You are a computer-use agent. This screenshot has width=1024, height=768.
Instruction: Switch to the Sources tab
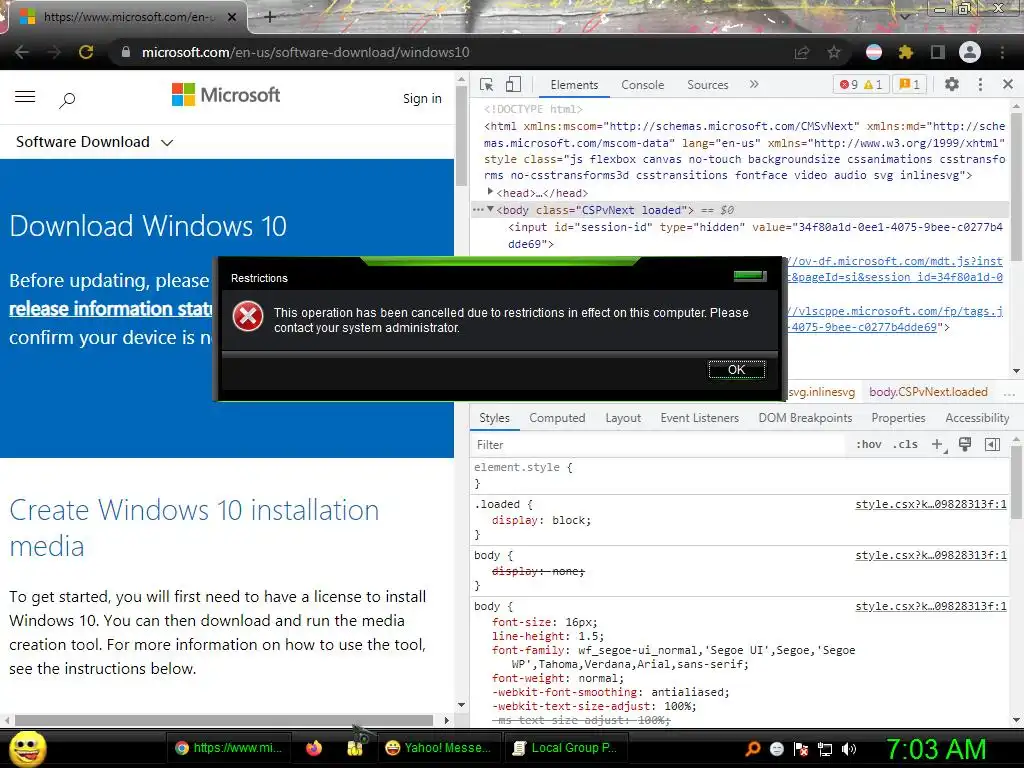(707, 85)
